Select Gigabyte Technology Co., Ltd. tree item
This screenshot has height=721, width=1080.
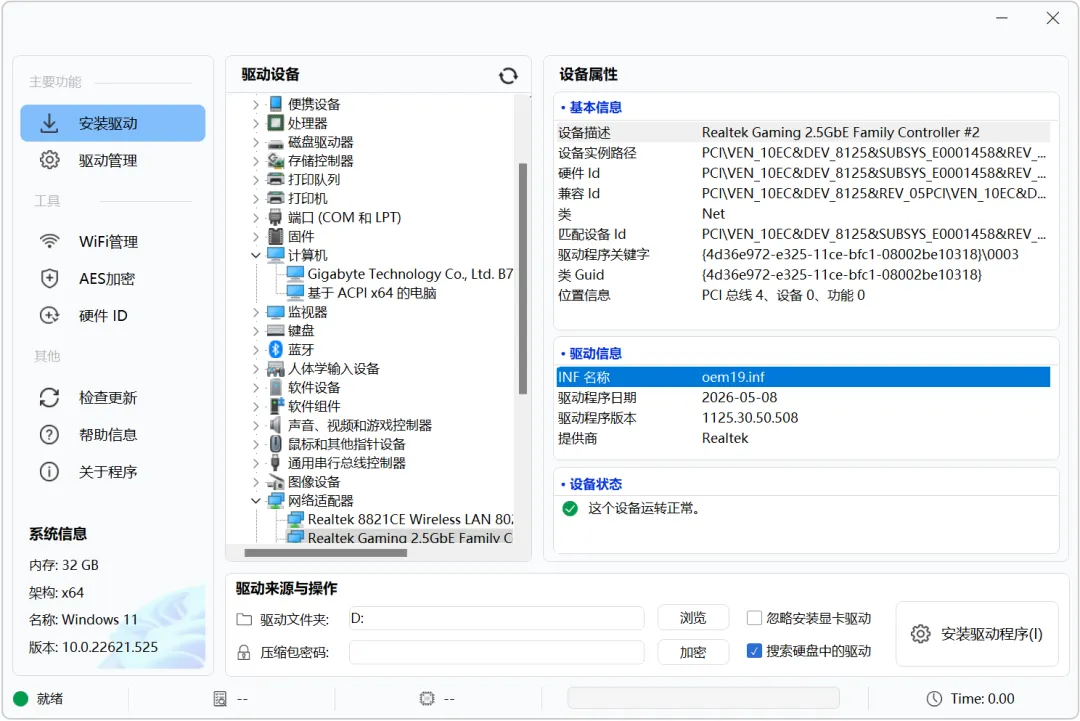tap(401, 274)
